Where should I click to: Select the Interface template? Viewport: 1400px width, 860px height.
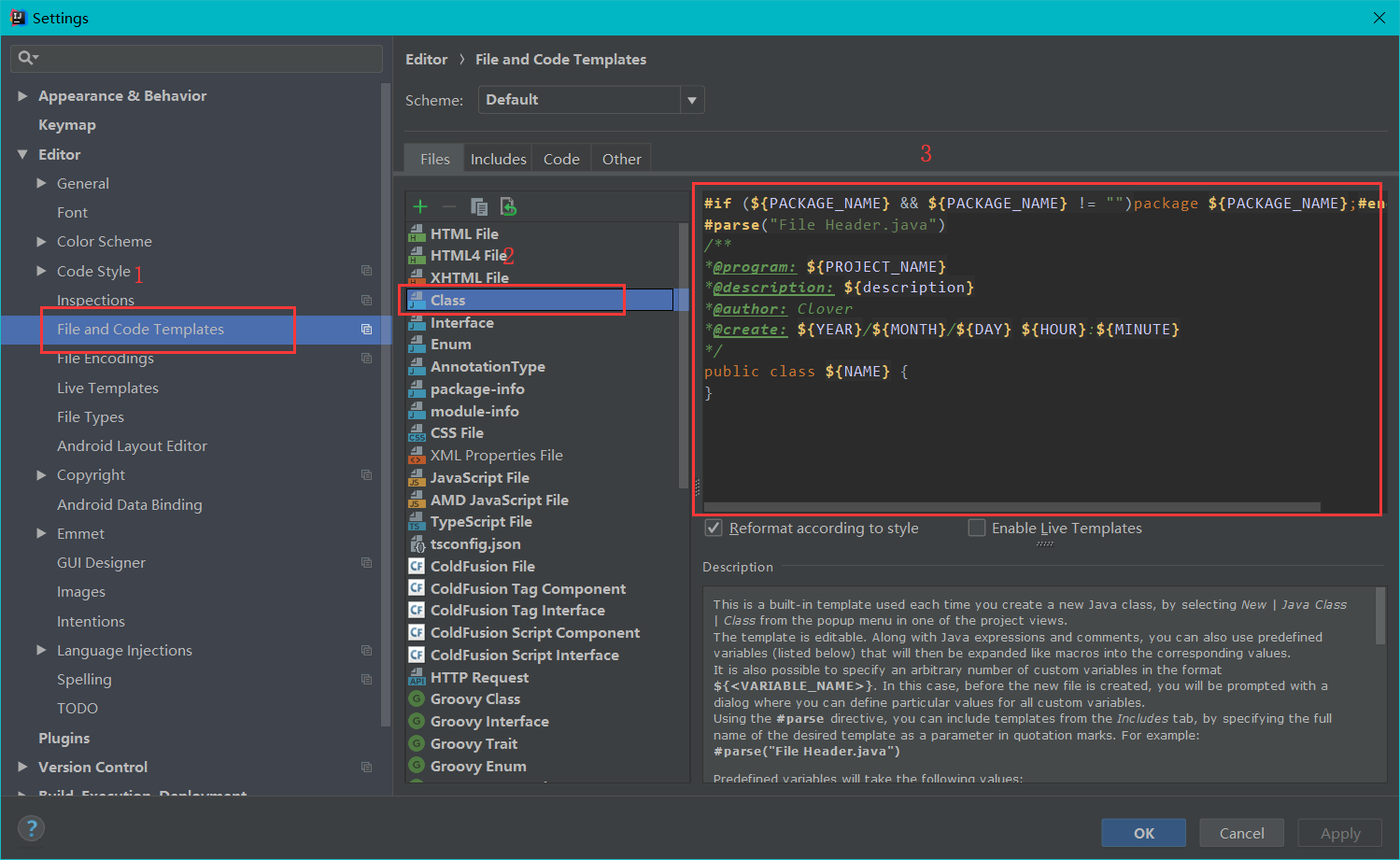click(x=461, y=323)
